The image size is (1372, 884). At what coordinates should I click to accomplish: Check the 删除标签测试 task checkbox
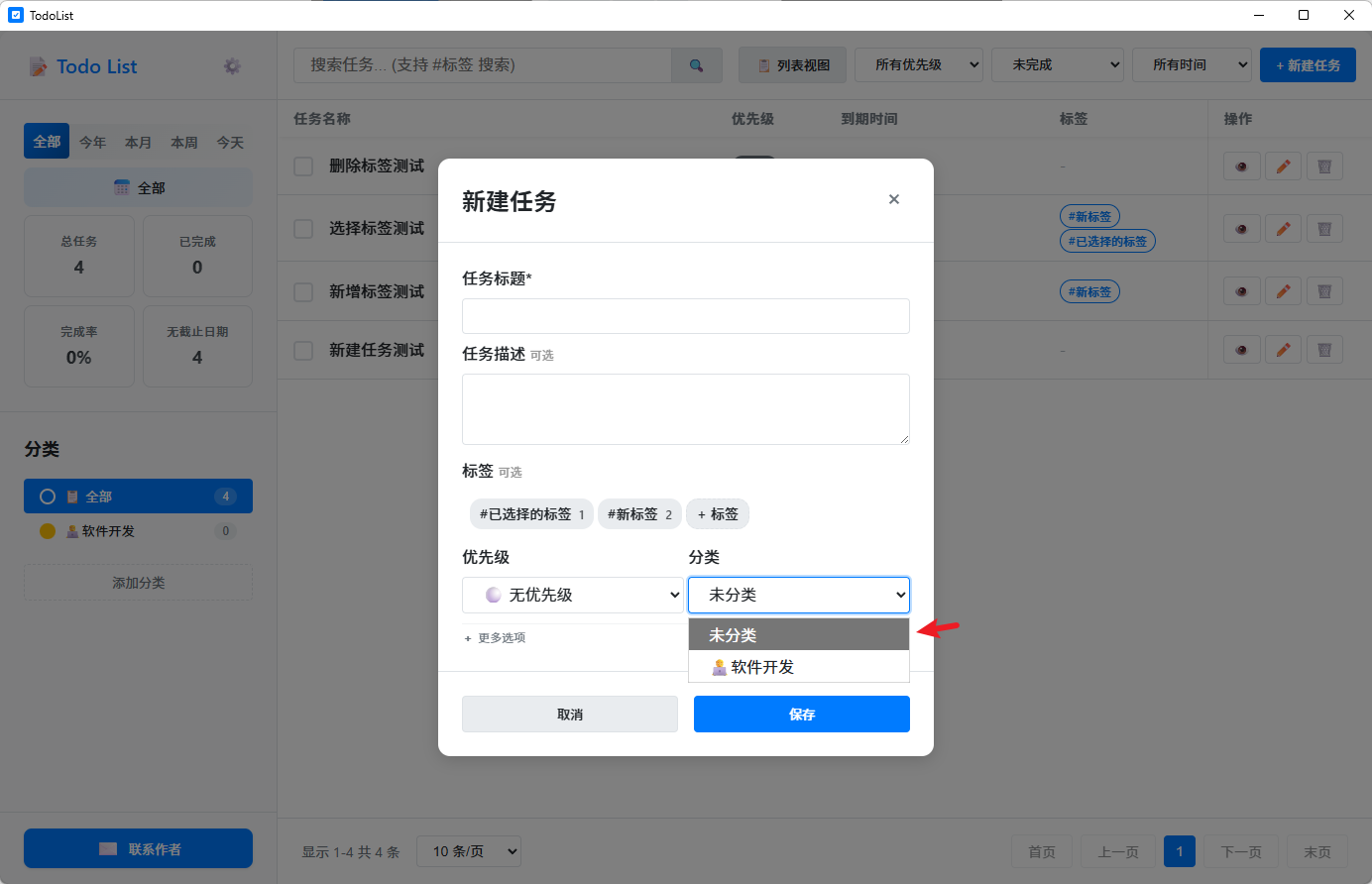point(303,166)
